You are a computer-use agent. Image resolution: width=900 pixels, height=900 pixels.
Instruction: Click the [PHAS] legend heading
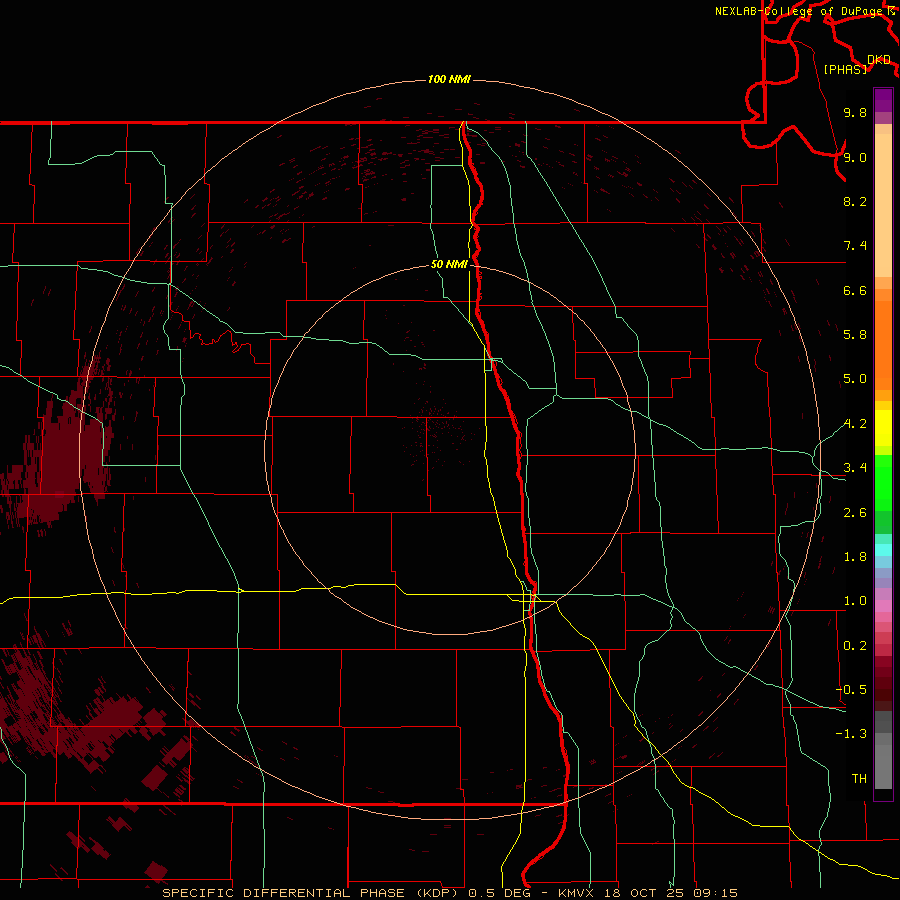pos(845,69)
